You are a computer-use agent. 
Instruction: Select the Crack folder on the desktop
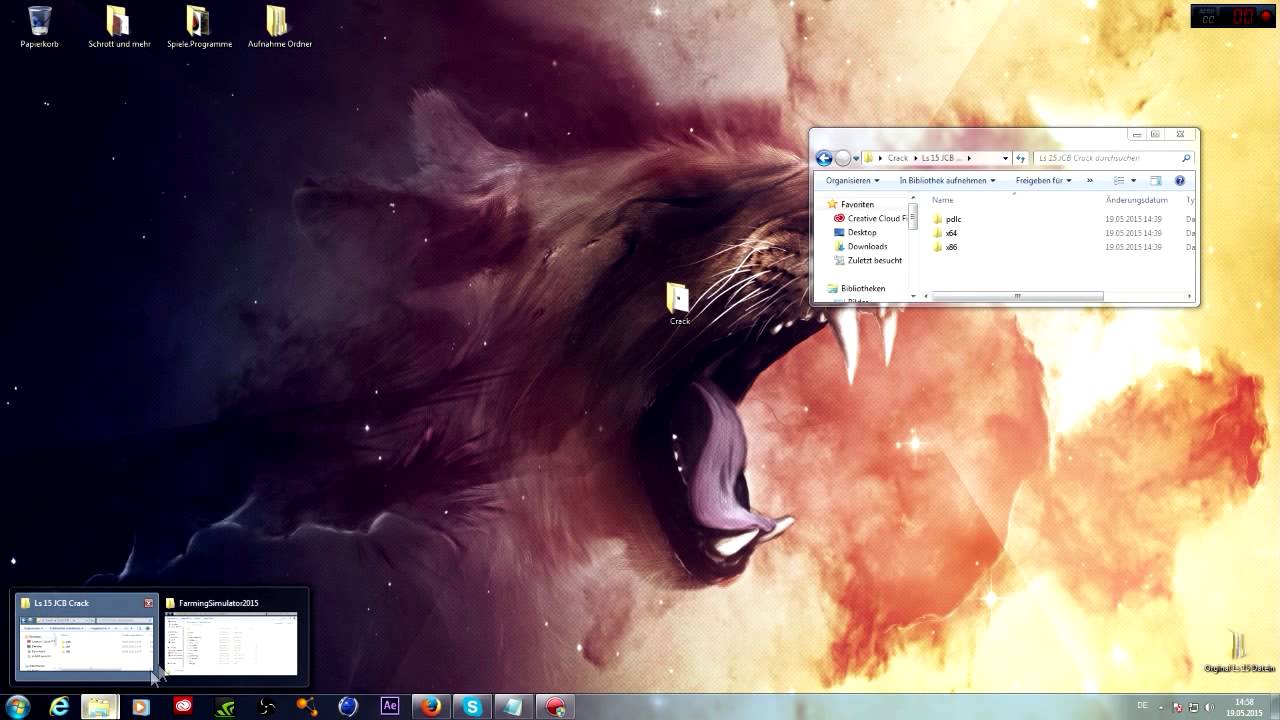(679, 303)
